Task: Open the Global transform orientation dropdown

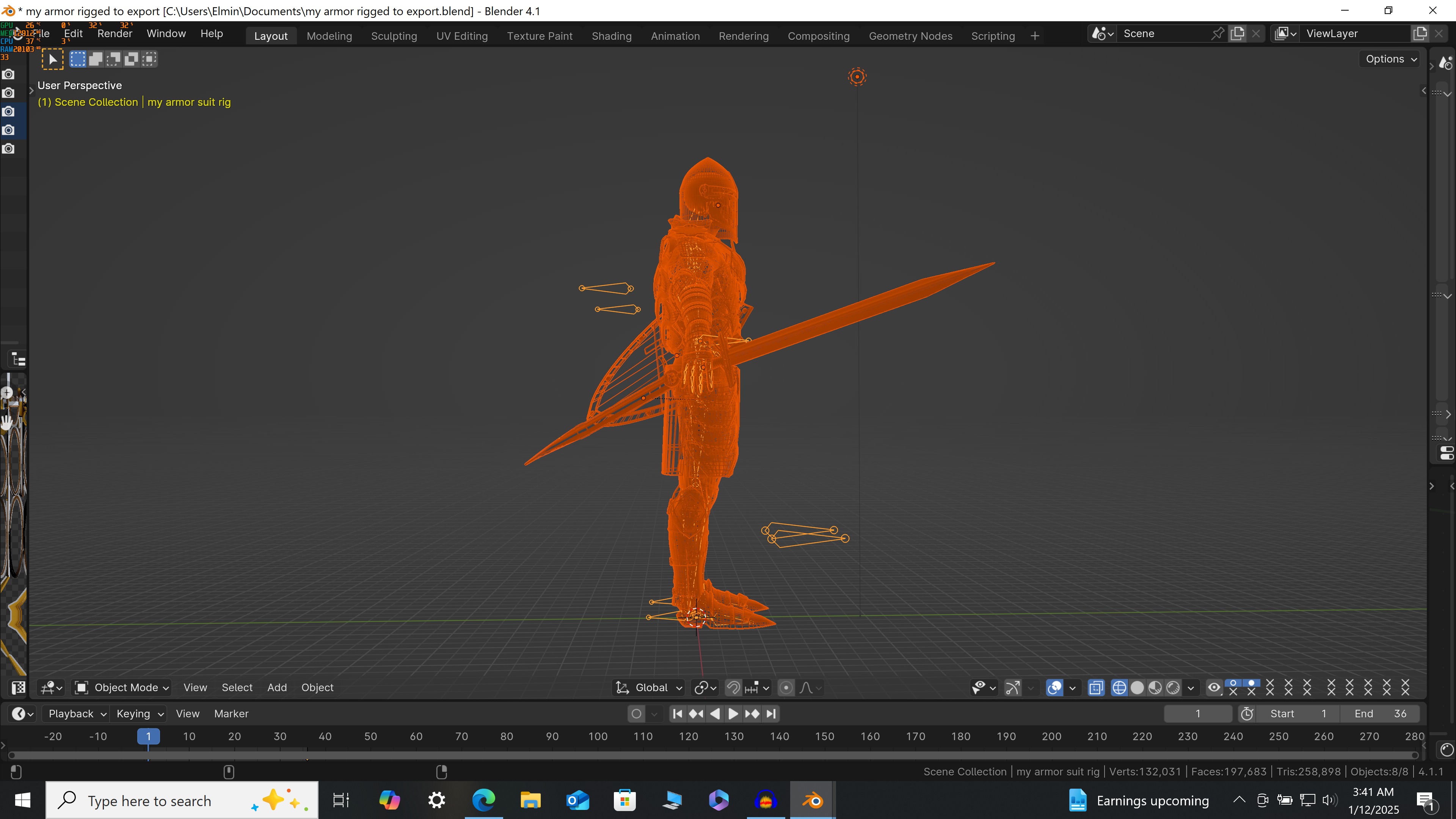Action: click(x=649, y=687)
